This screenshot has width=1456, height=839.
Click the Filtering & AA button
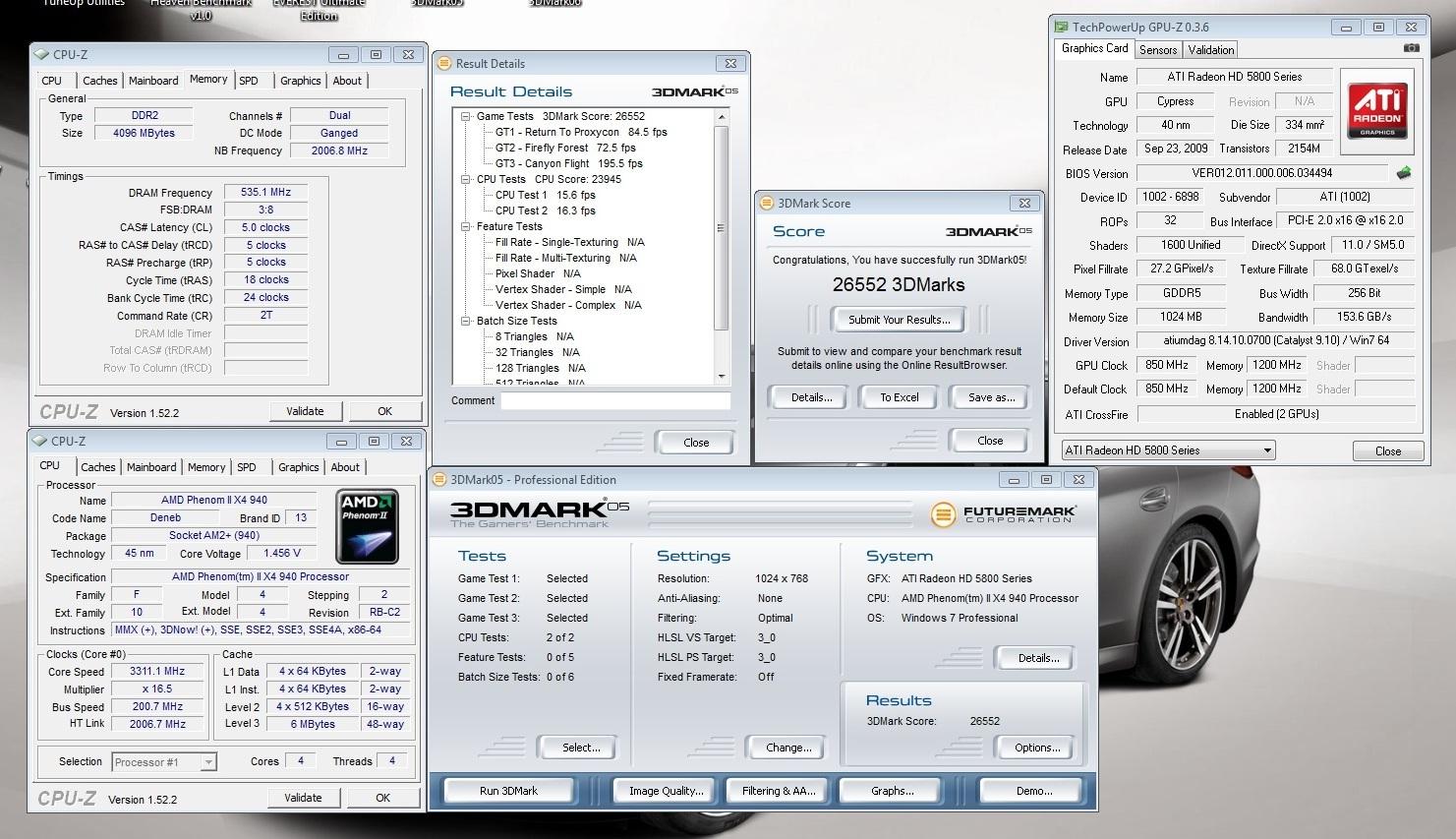(x=779, y=791)
